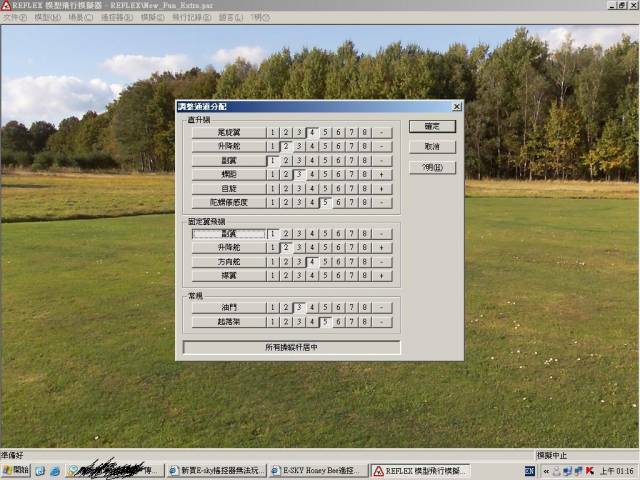
Task: Select channel 3 for helicopter 升降舵 row
Action: point(299,146)
